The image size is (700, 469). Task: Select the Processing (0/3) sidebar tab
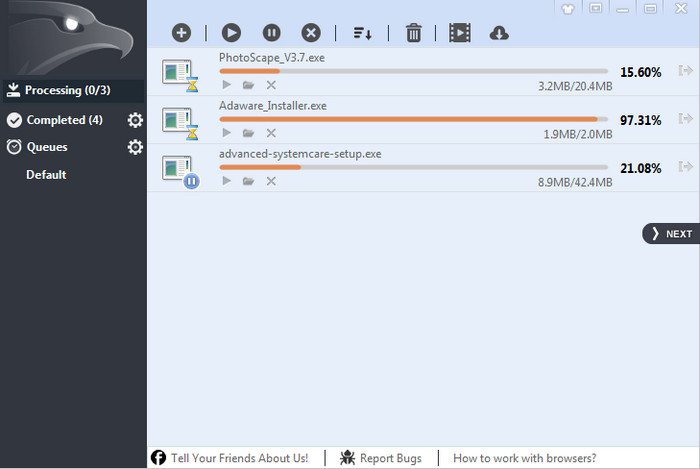point(66,90)
